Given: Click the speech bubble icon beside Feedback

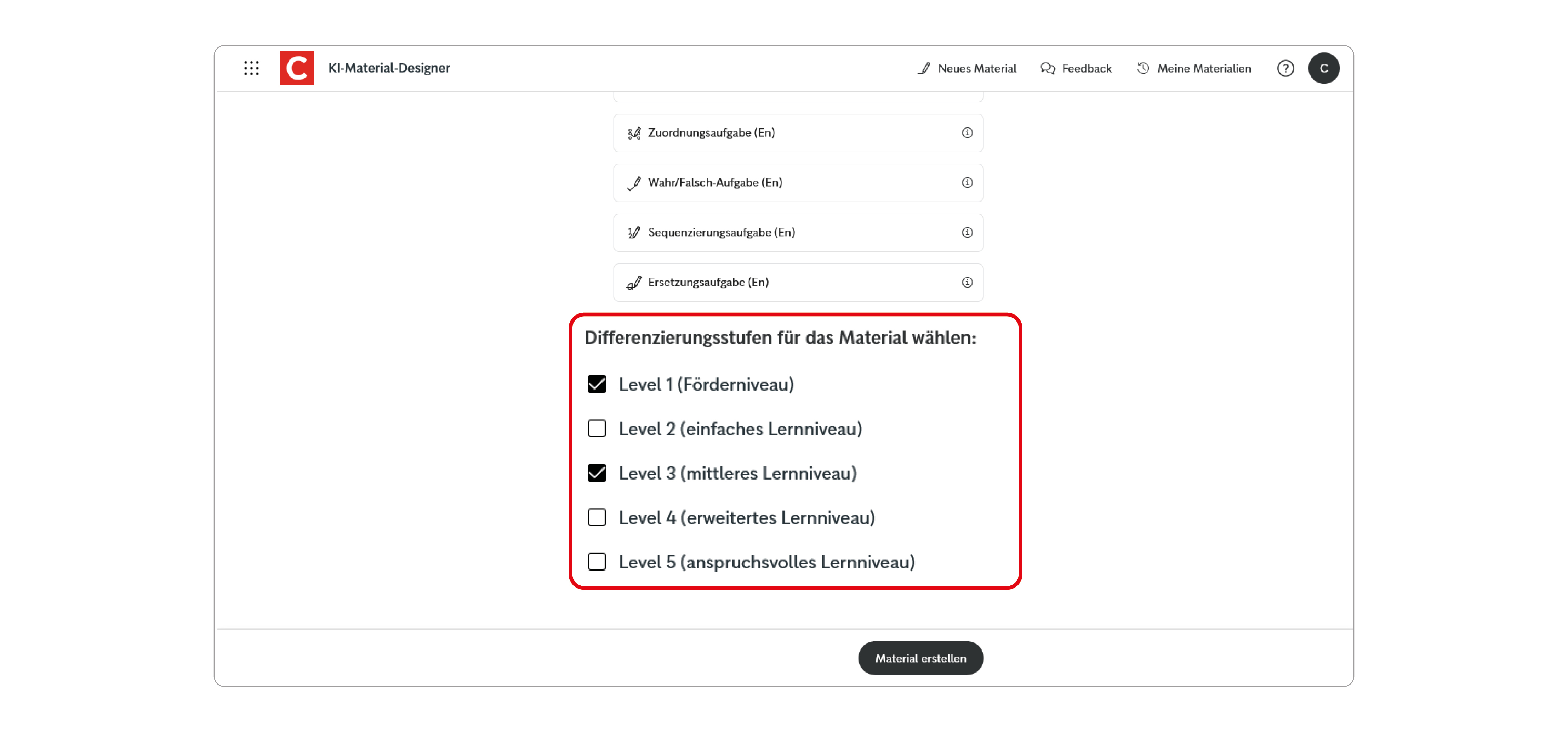Looking at the screenshot, I should [1048, 68].
